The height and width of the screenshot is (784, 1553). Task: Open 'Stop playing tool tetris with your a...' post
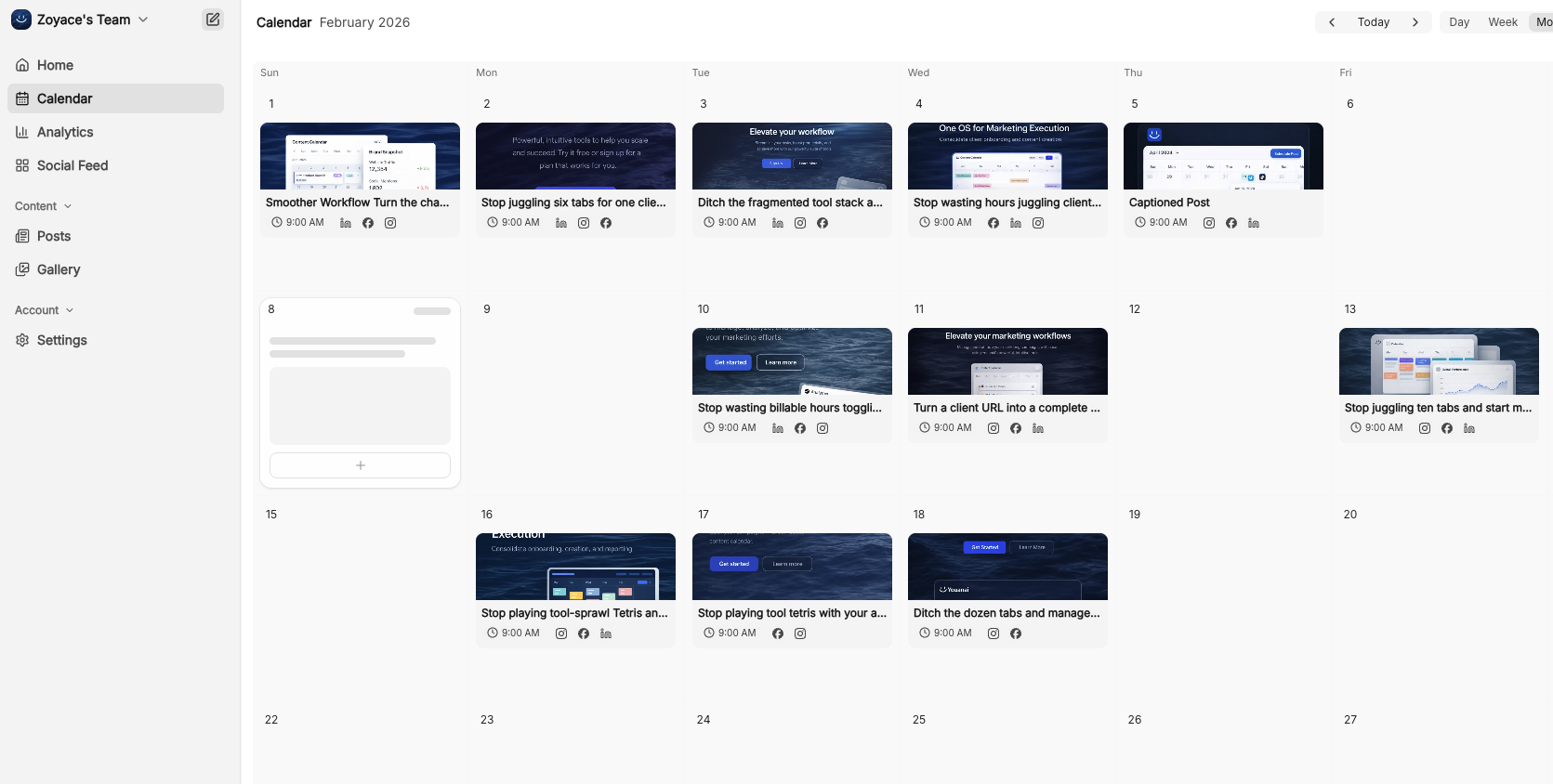click(x=792, y=590)
